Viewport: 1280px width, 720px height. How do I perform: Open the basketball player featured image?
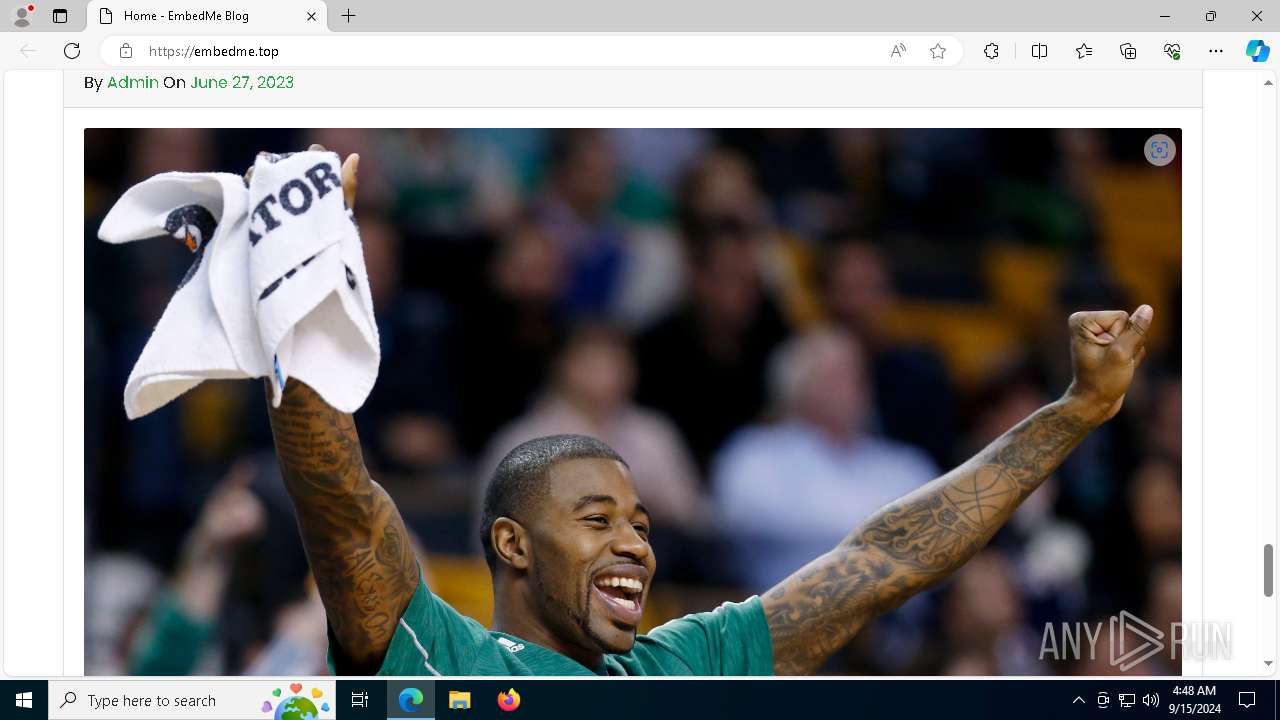click(x=633, y=402)
